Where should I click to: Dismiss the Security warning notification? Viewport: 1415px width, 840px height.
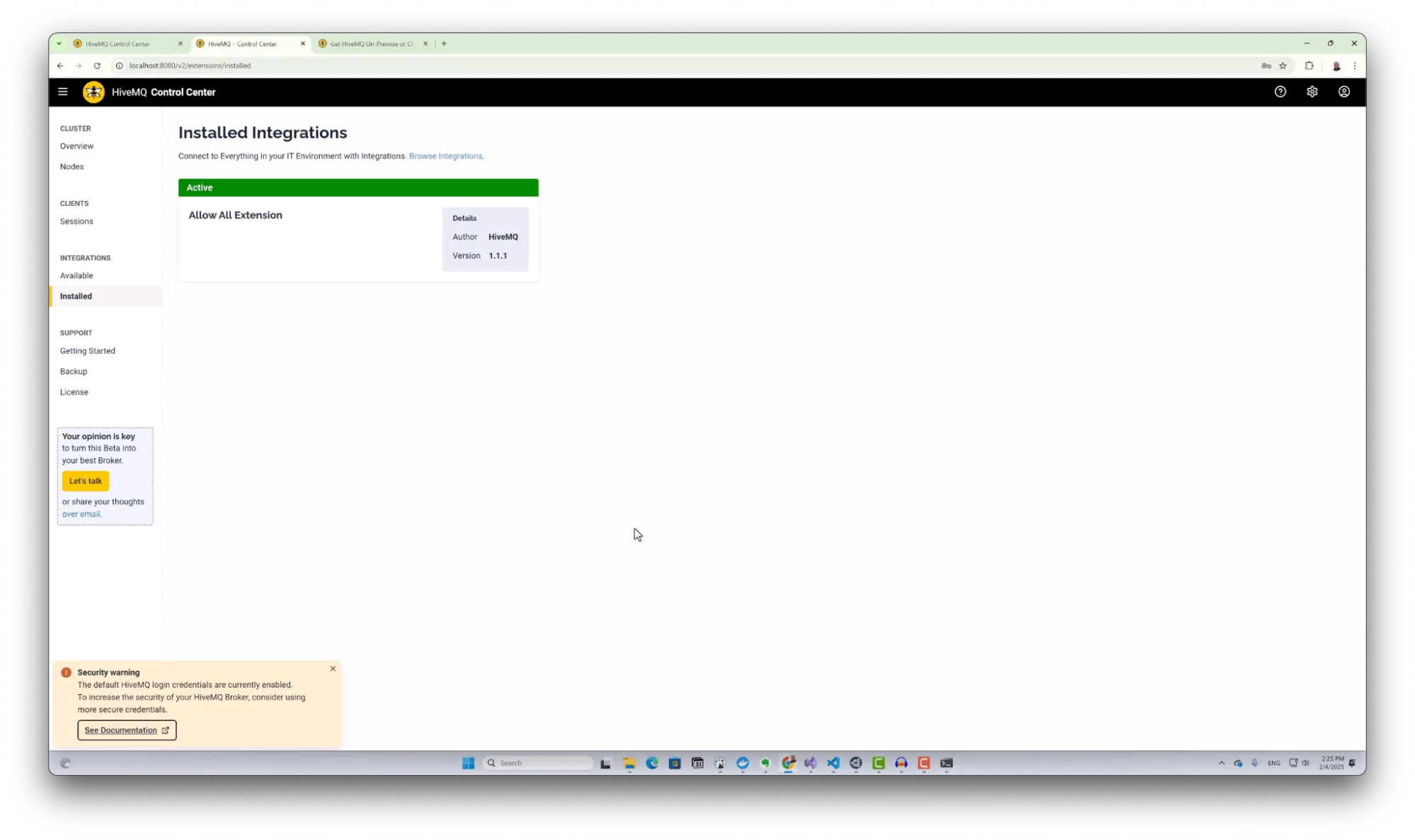pos(333,669)
